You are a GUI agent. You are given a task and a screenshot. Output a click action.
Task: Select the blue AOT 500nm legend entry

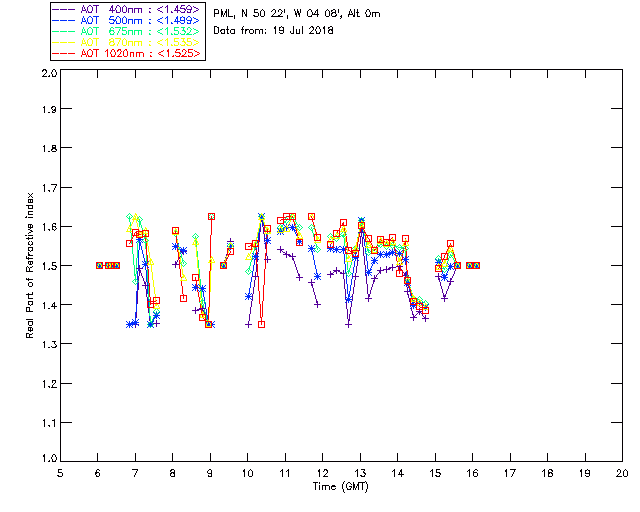pyautogui.click(x=127, y=20)
